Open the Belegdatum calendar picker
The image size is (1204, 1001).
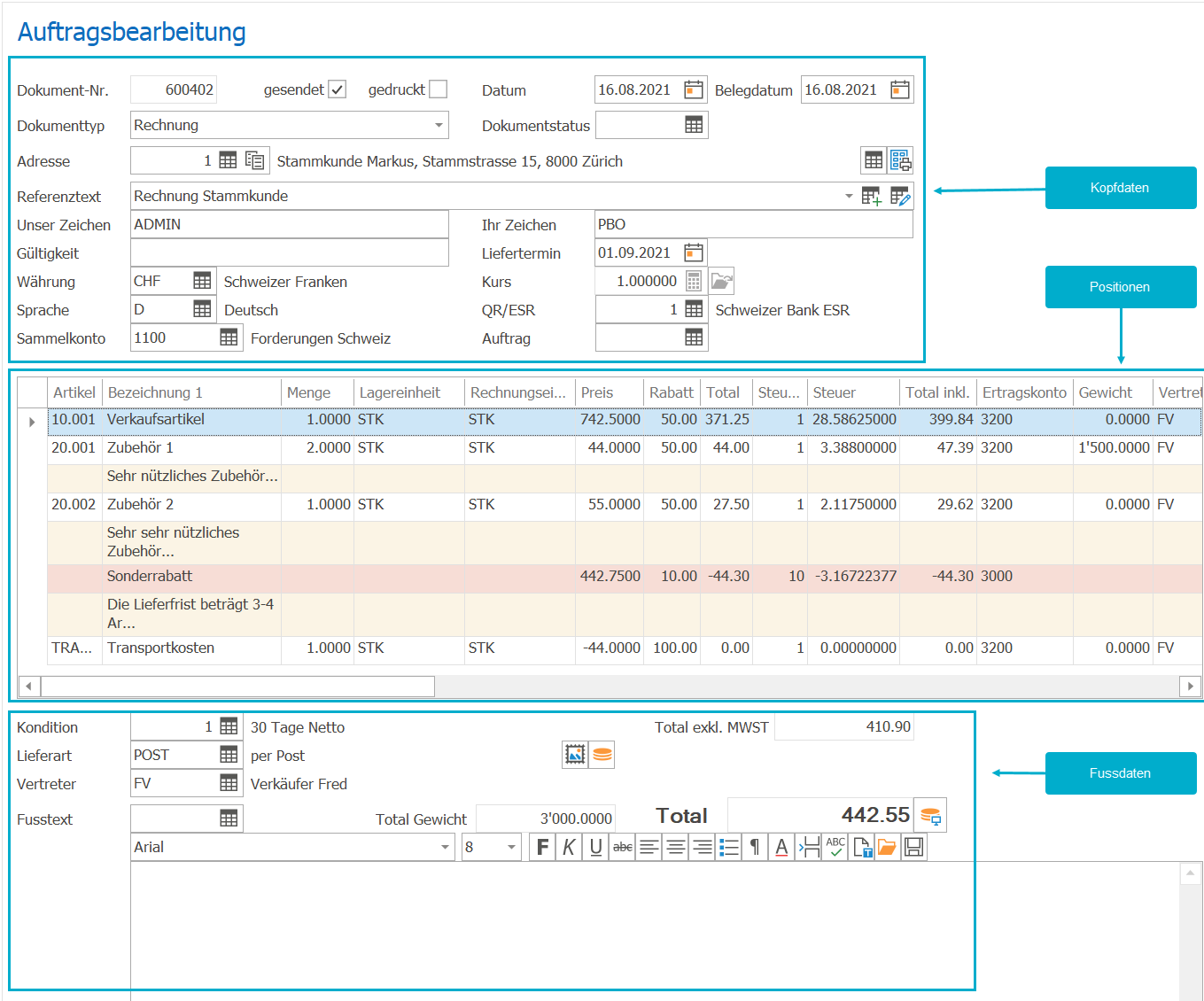(x=900, y=89)
